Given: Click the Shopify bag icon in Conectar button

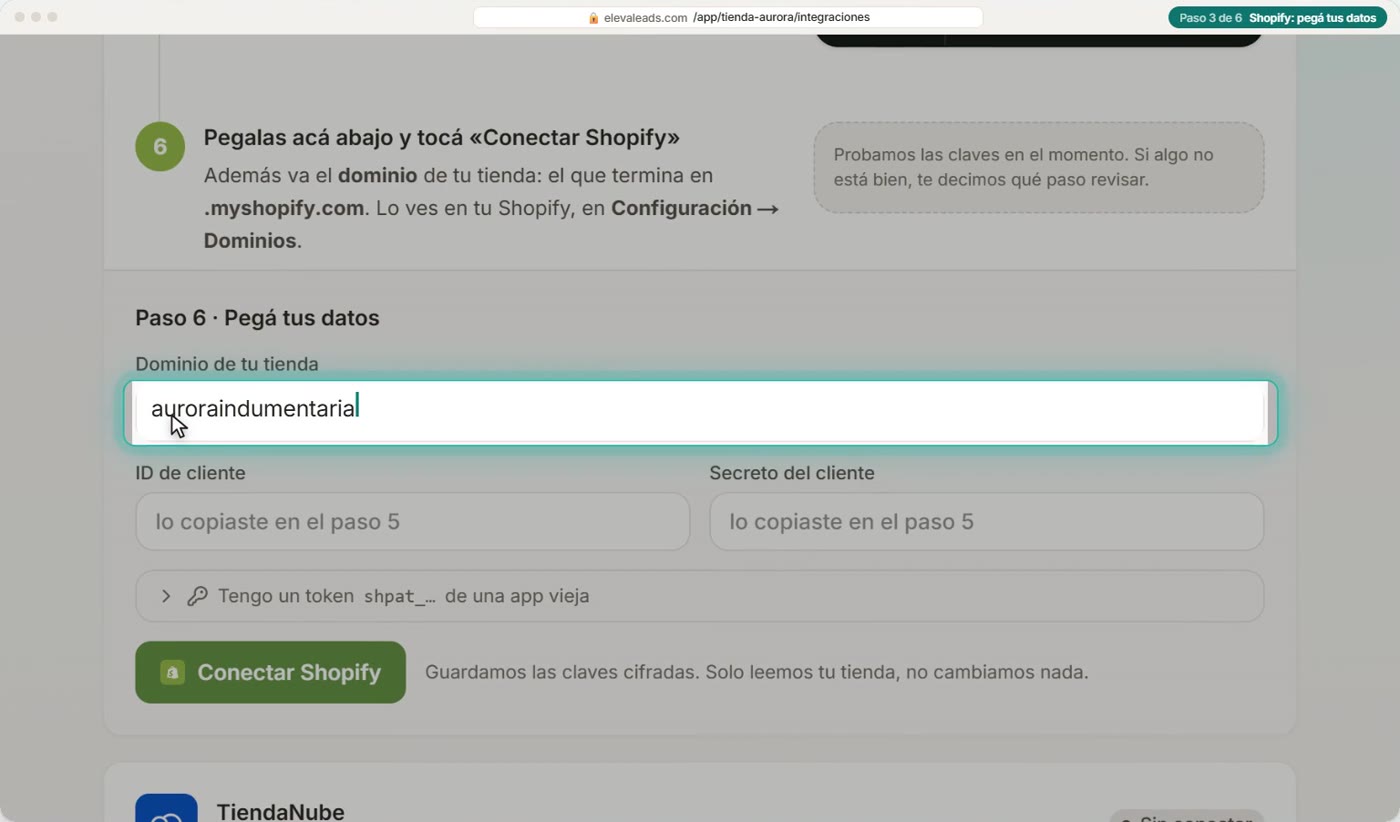Looking at the screenshot, I should 172,672.
